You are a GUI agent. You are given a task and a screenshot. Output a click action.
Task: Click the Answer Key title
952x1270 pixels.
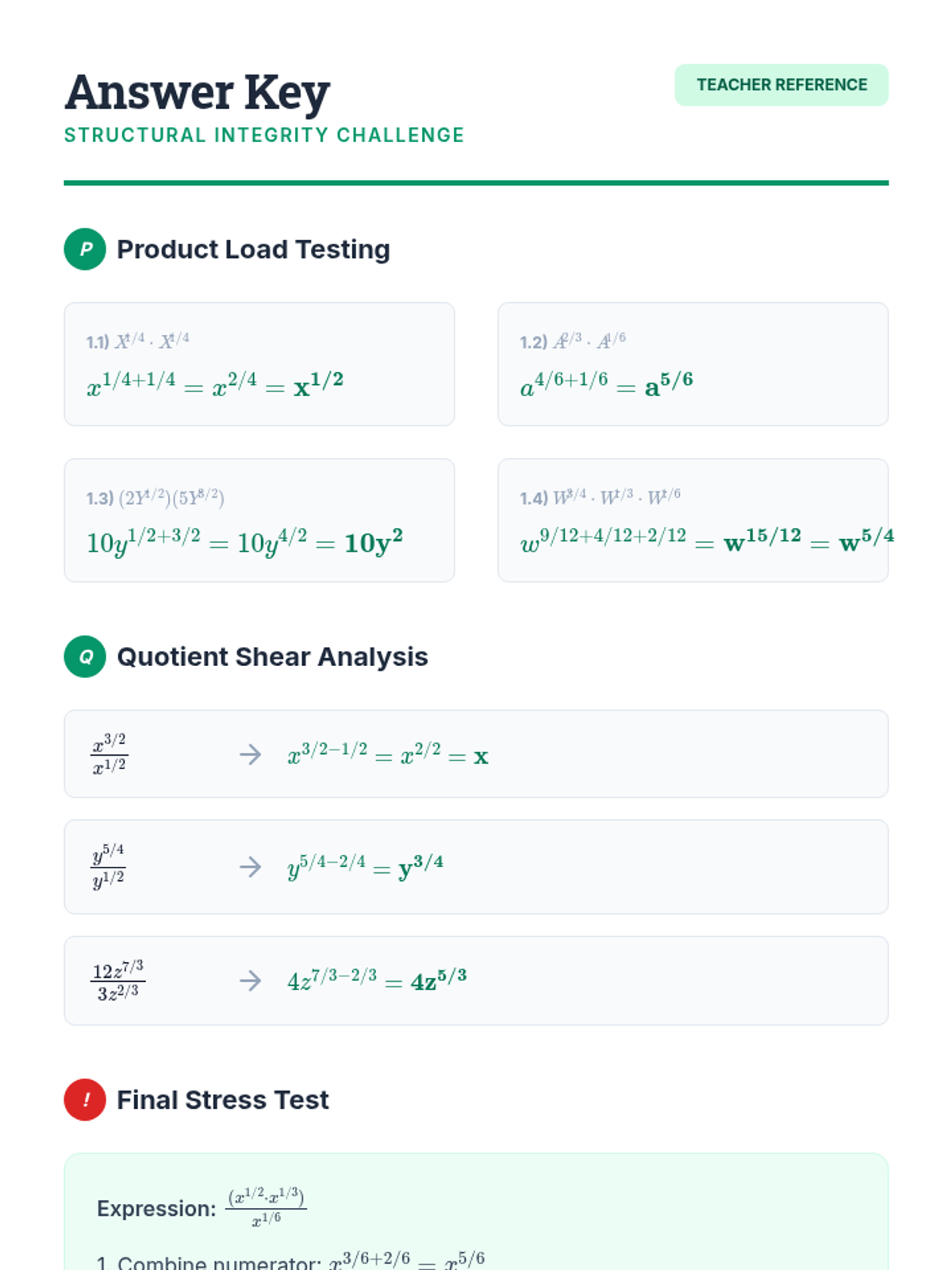pyautogui.click(x=198, y=92)
